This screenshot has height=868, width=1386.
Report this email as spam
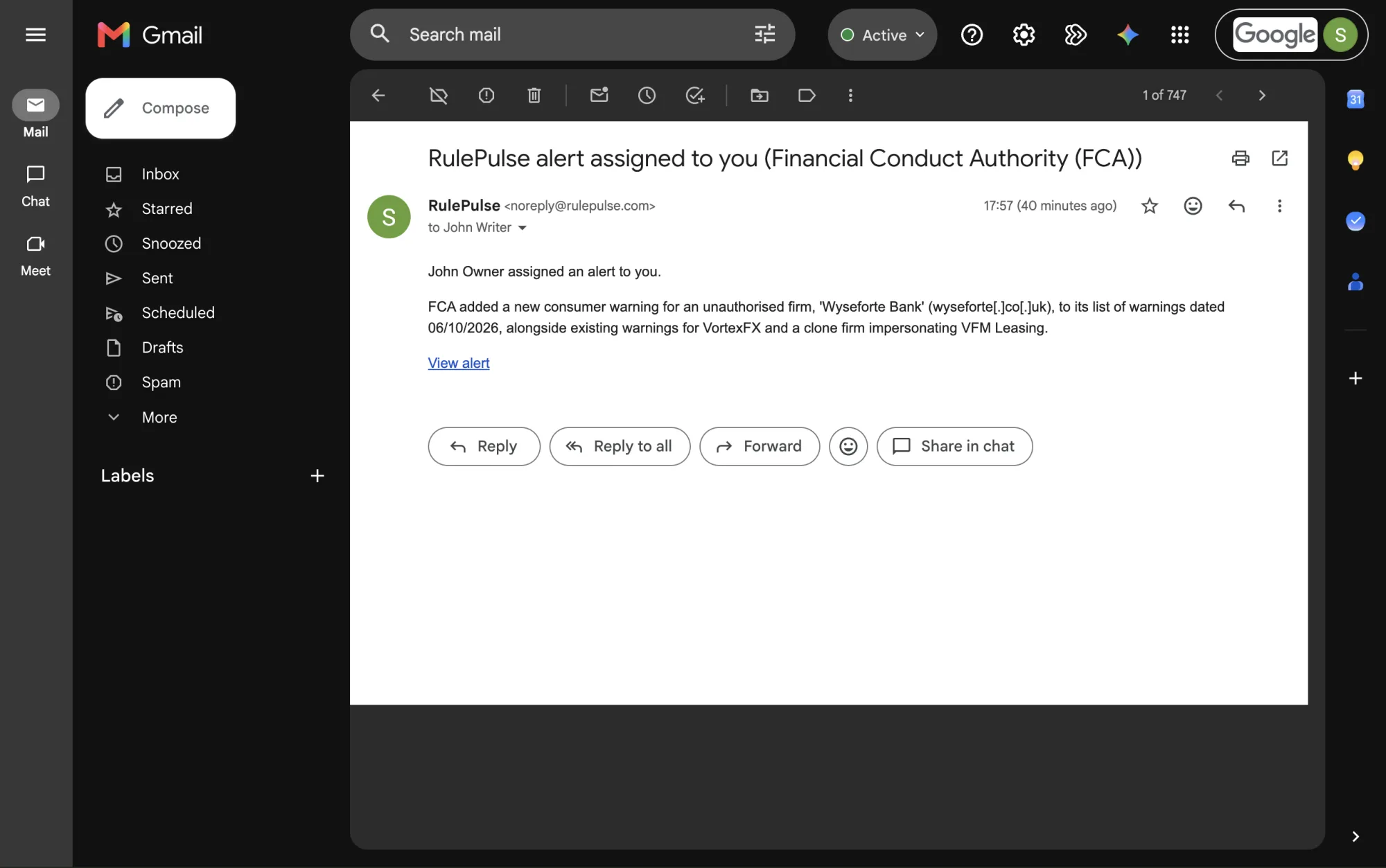coord(486,96)
